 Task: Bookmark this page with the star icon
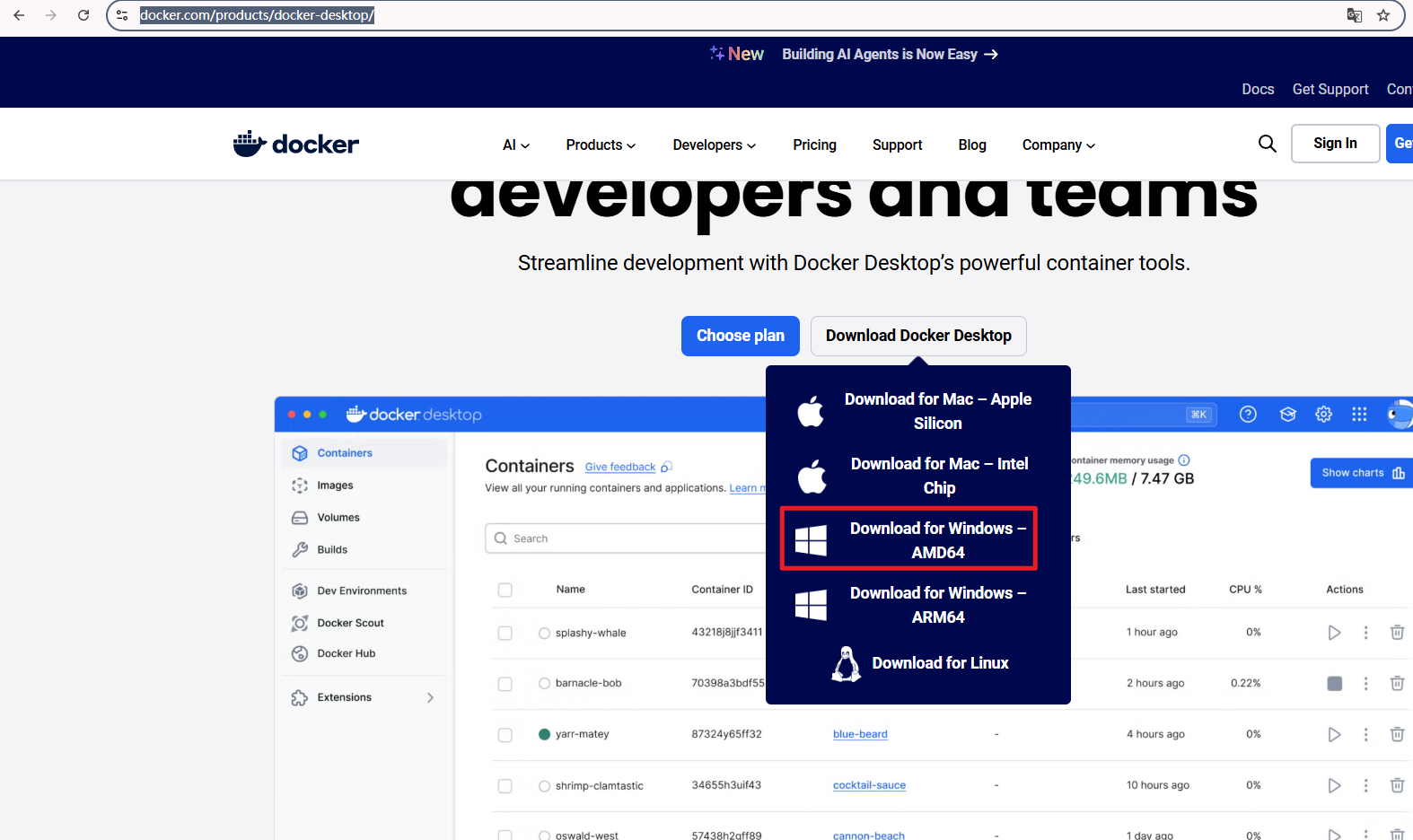tap(1383, 15)
